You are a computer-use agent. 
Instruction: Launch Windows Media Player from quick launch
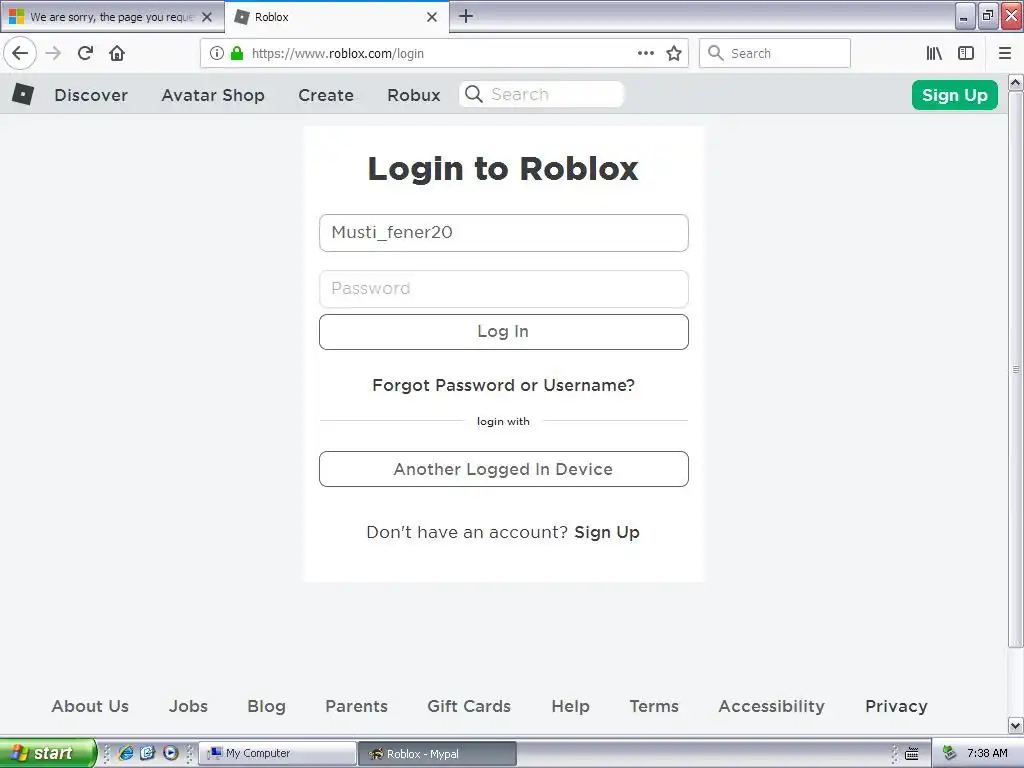point(170,753)
